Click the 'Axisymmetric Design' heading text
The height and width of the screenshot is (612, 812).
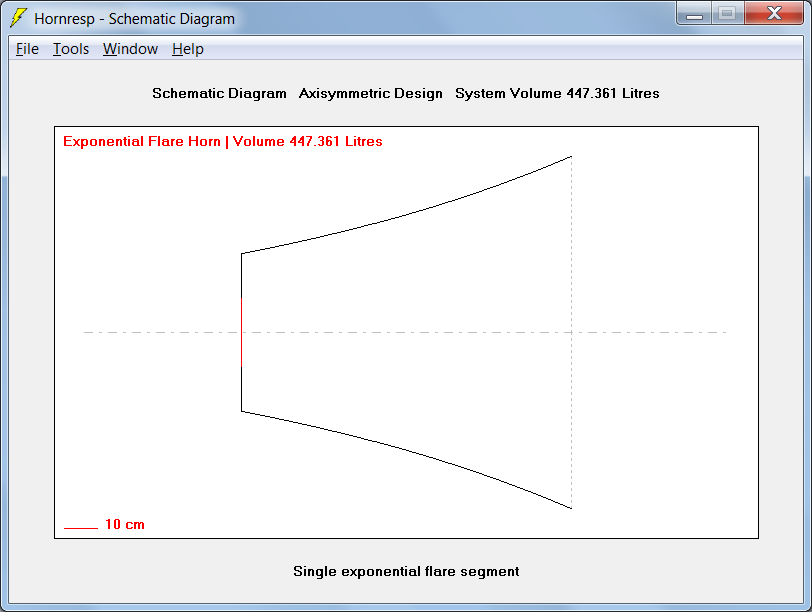coord(371,93)
